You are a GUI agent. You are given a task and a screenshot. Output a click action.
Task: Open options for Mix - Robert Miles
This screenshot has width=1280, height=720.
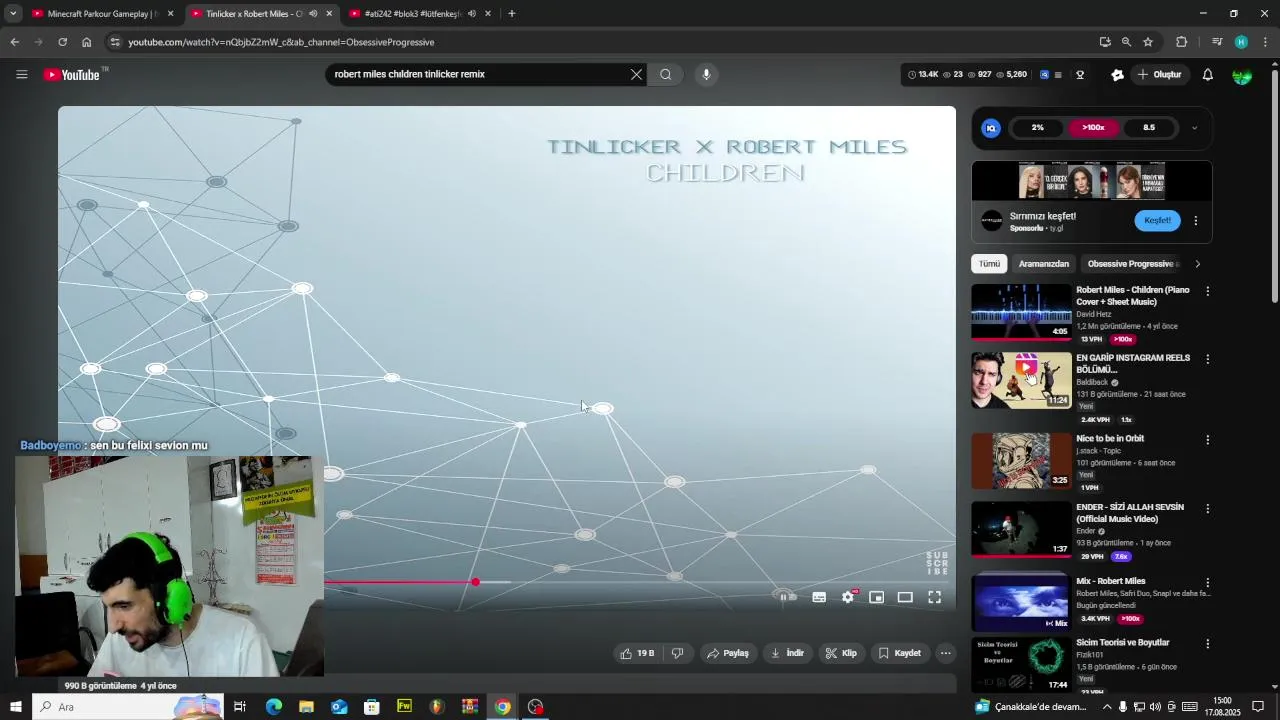(1207, 582)
